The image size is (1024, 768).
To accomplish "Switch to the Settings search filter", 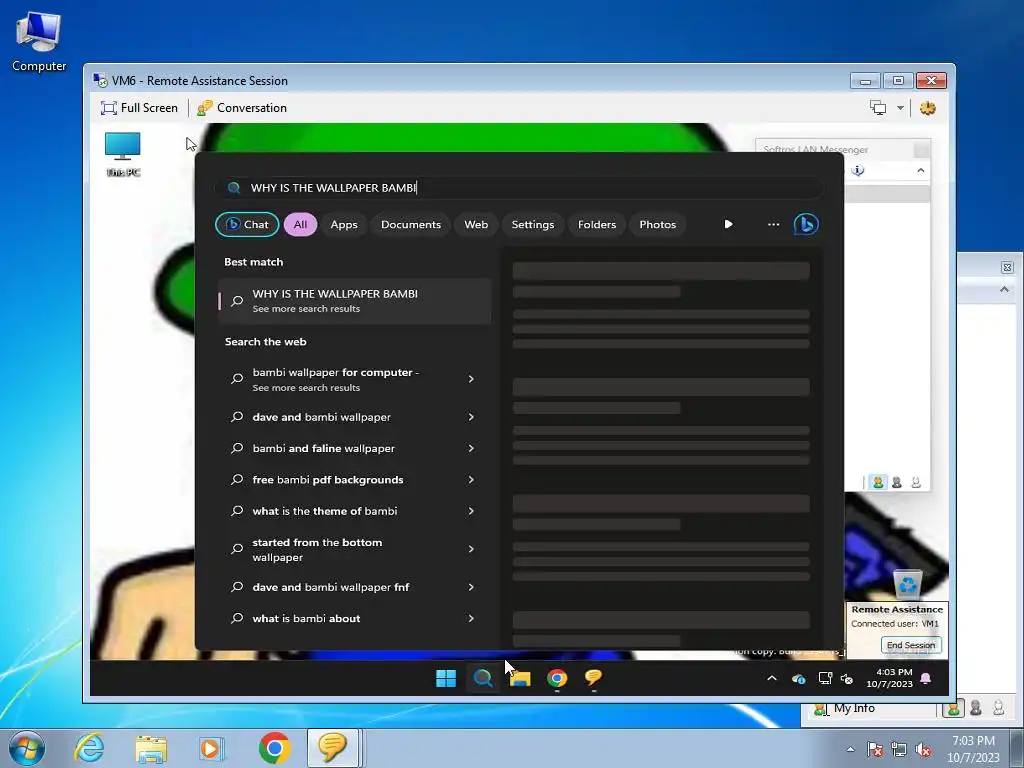I will 533,225.
